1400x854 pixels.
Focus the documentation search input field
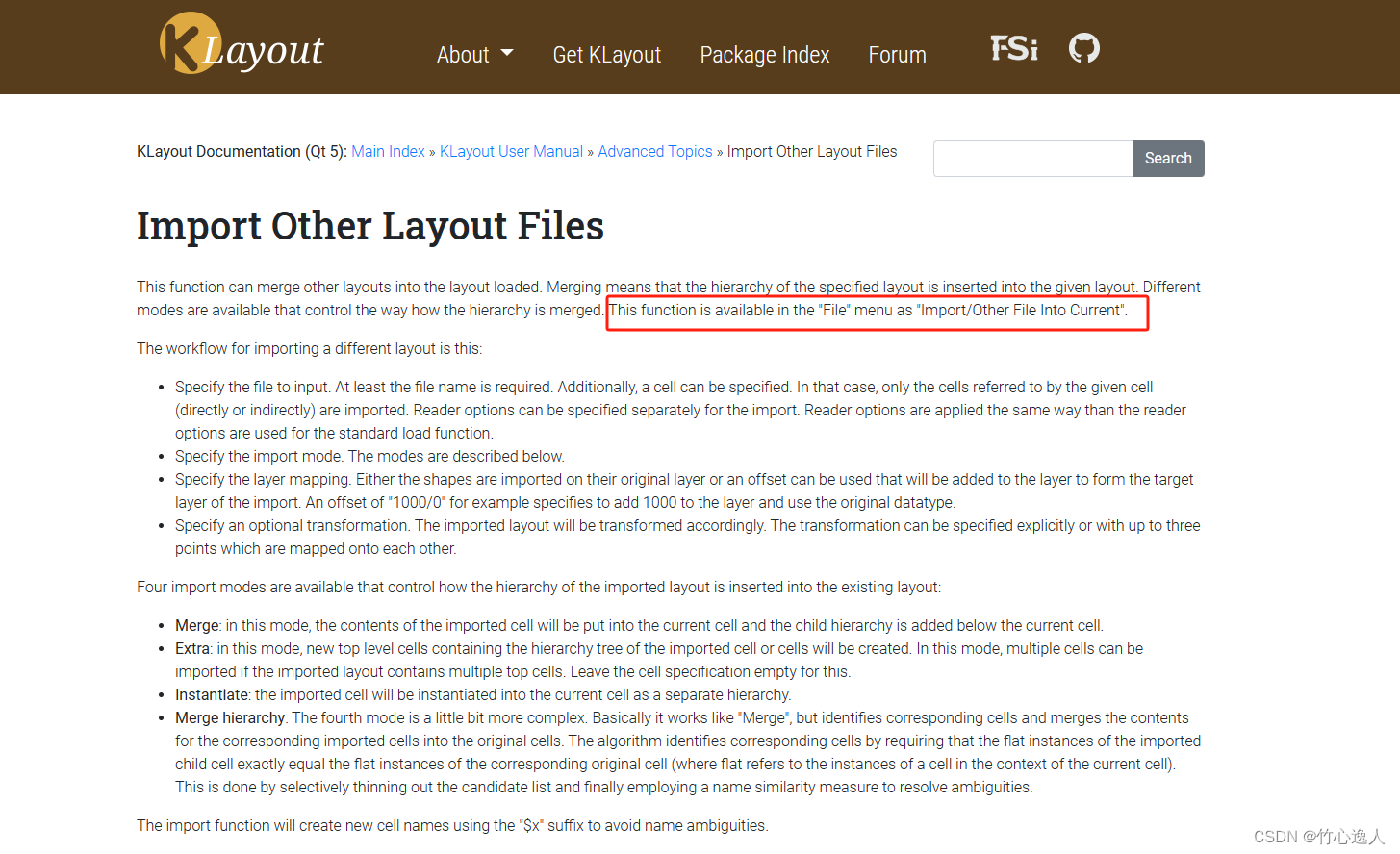click(x=1032, y=159)
